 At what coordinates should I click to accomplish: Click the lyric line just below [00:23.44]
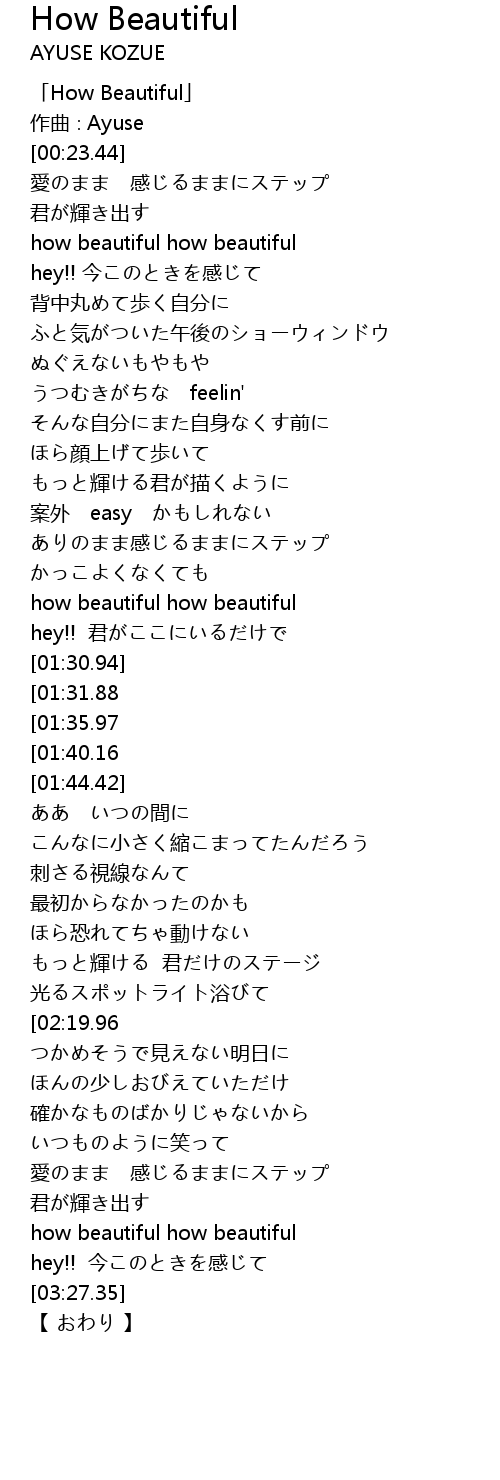coord(180,183)
